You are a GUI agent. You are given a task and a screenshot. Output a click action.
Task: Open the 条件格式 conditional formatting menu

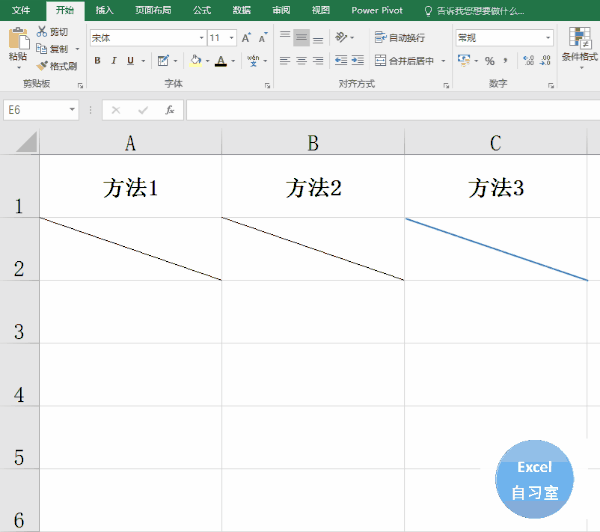(x=580, y=48)
